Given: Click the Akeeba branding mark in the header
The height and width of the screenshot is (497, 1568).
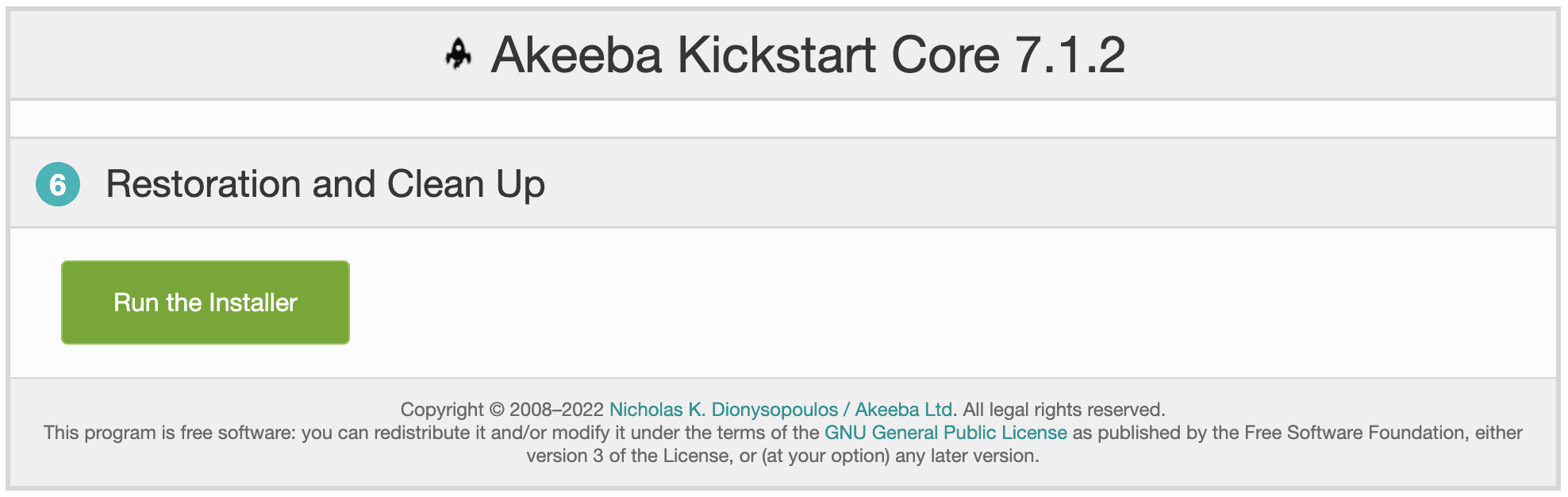Looking at the screenshot, I should 456,54.
